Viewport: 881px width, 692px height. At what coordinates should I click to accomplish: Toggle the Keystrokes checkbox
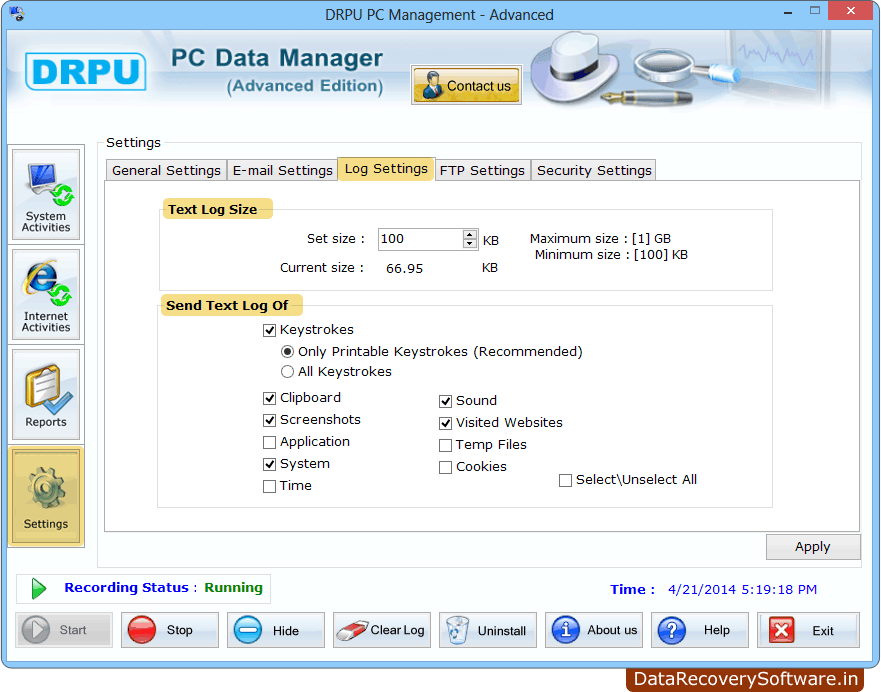click(270, 330)
